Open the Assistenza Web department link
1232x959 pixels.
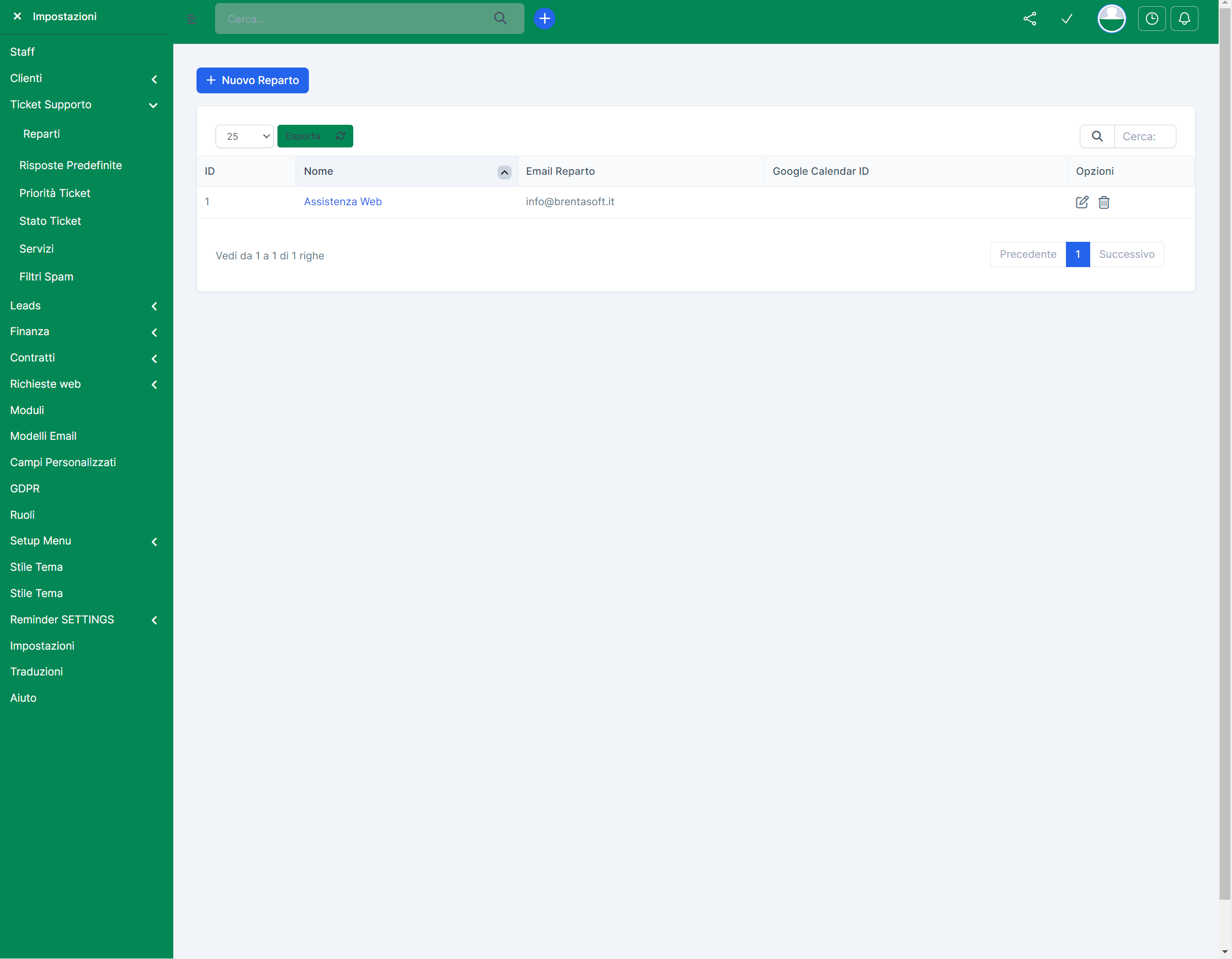[342, 202]
